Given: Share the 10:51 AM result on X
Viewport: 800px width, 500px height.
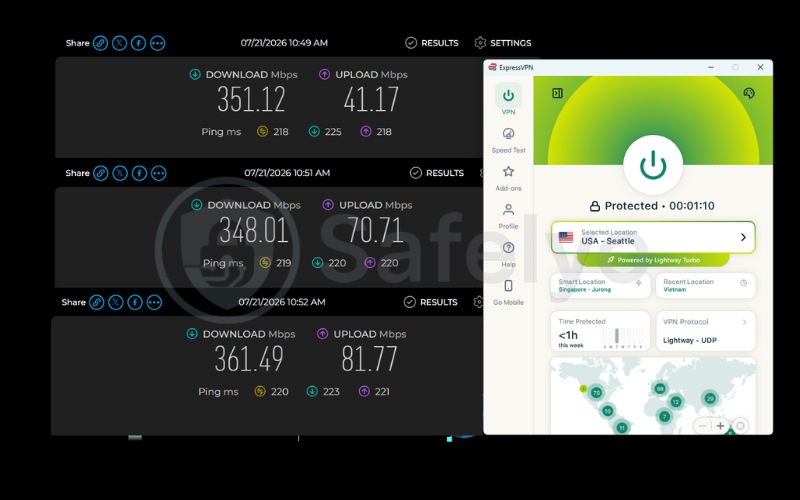Looking at the screenshot, I should 120,173.
